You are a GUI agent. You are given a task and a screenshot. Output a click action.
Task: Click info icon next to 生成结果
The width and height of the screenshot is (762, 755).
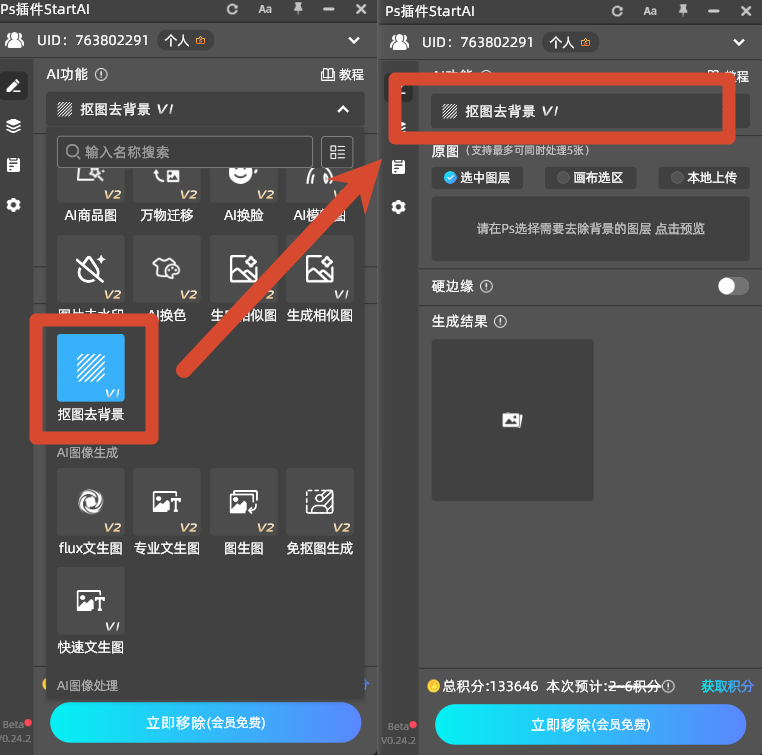point(501,322)
